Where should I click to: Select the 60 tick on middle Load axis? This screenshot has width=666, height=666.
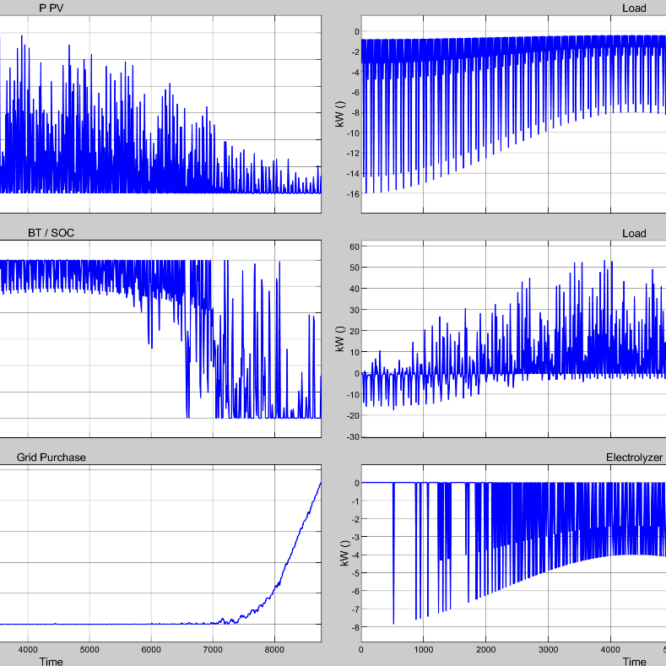pos(355,247)
